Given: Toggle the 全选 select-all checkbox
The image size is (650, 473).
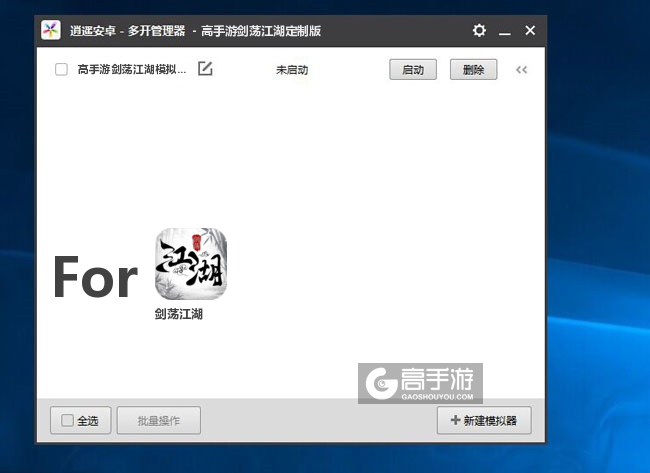Looking at the screenshot, I should click(x=67, y=420).
